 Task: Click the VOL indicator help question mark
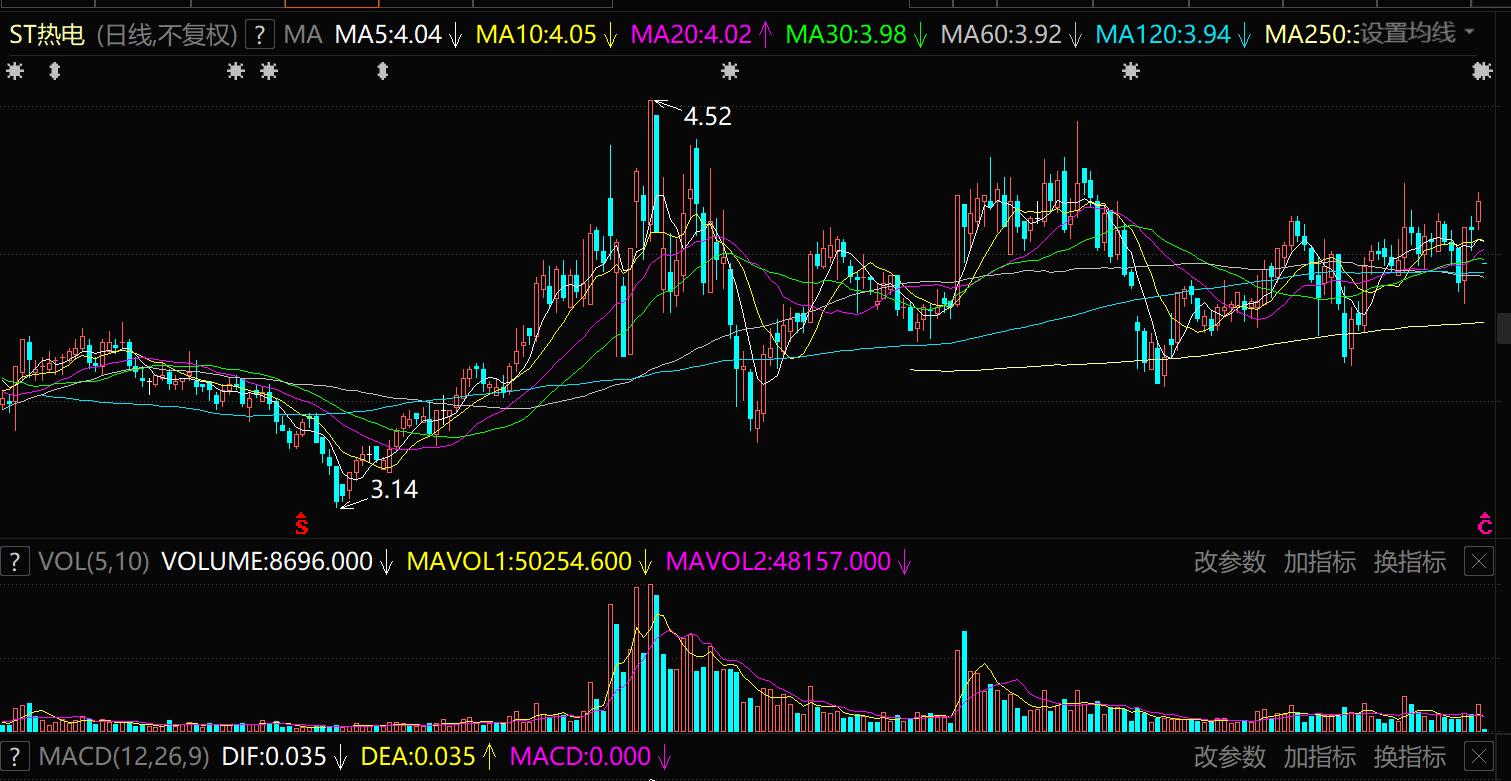click(15, 562)
